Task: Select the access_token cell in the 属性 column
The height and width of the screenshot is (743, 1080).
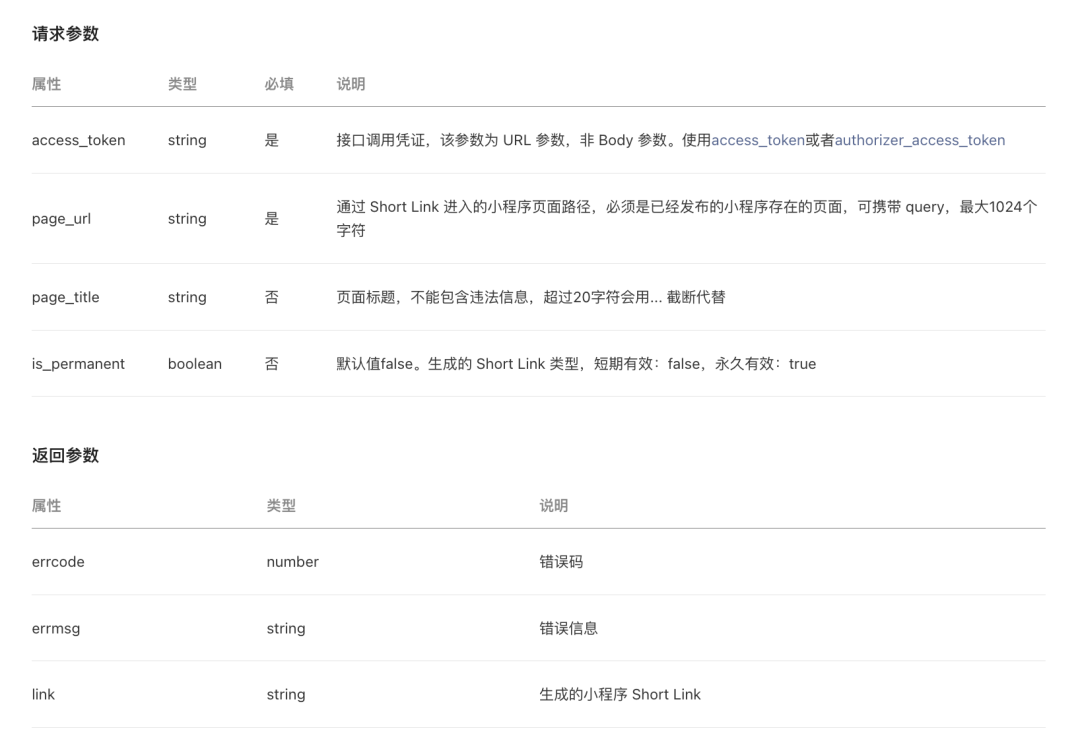Action: (78, 140)
